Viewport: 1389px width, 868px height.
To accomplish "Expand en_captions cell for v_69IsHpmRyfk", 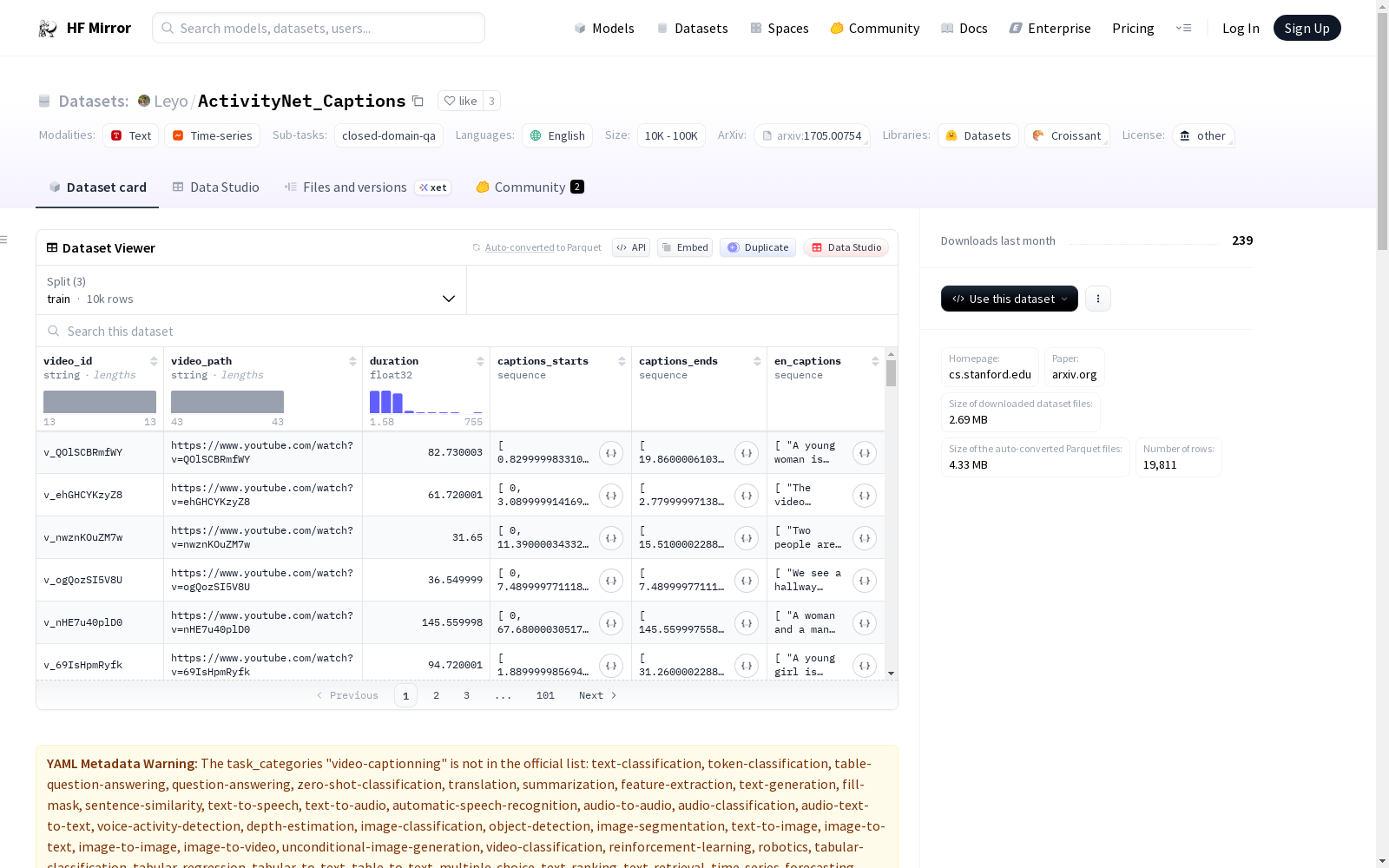I will (x=865, y=666).
